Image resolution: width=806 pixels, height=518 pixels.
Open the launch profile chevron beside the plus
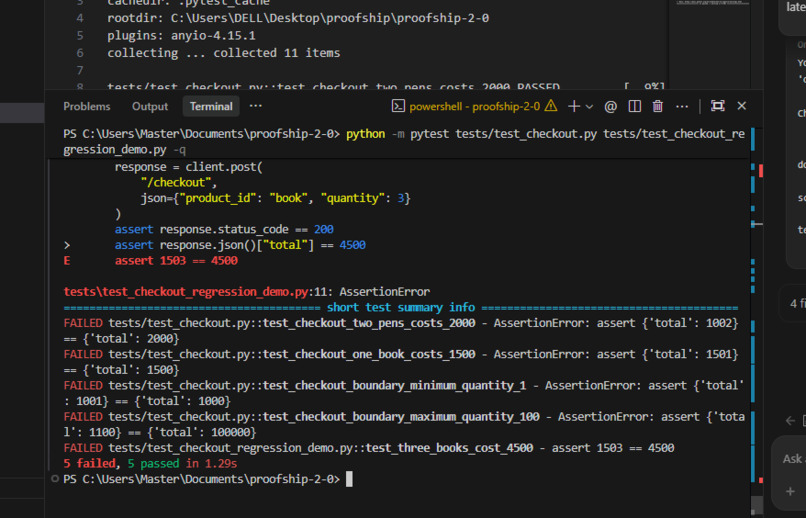pyautogui.click(x=590, y=107)
